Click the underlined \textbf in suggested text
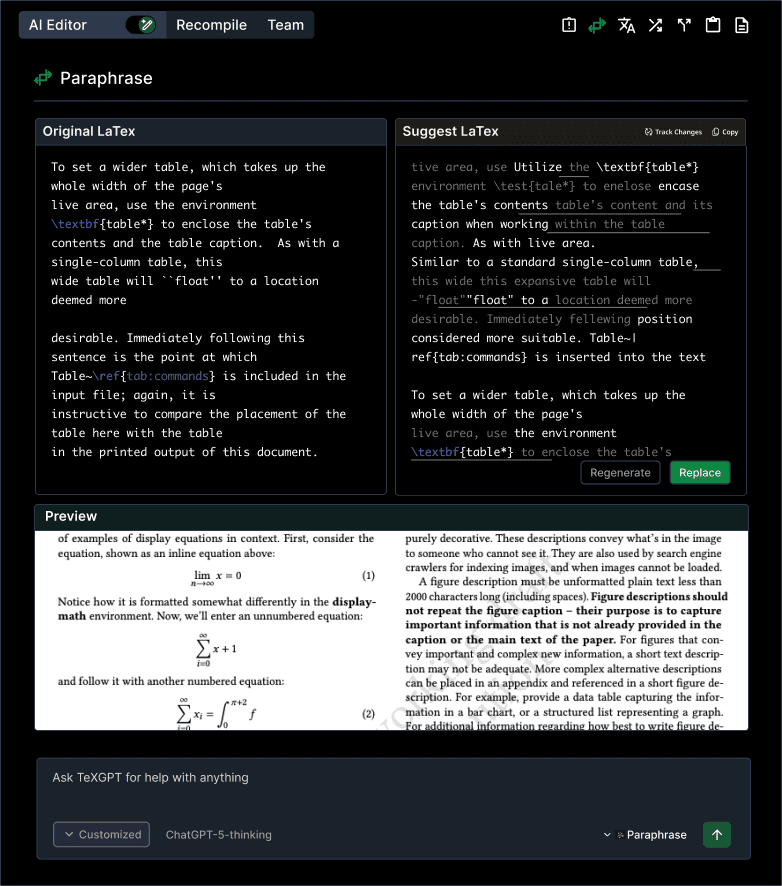The image size is (782, 886). (x=435, y=452)
